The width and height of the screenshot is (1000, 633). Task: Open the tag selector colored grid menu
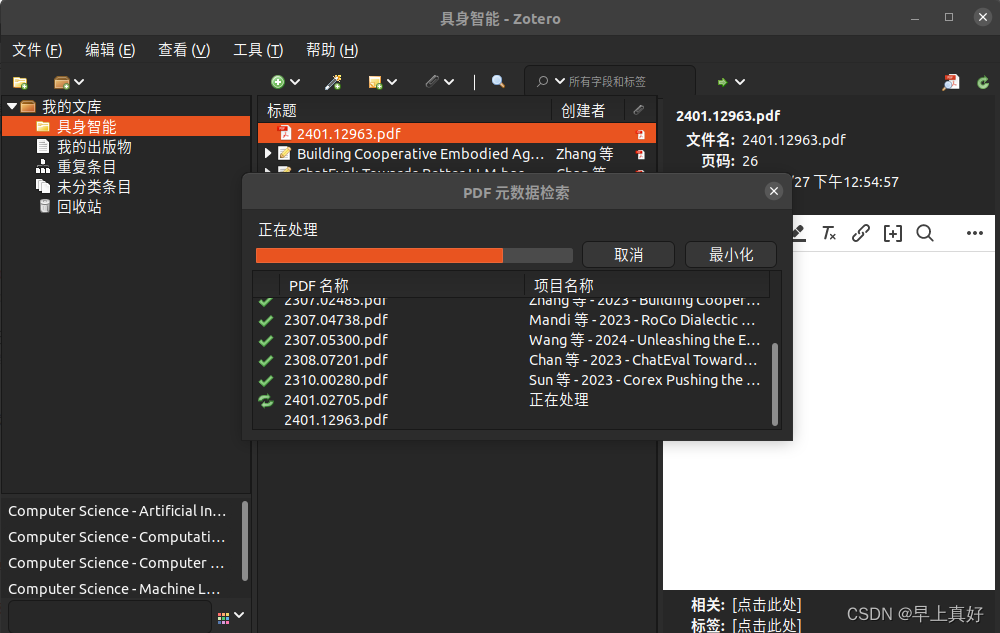(230, 616)
